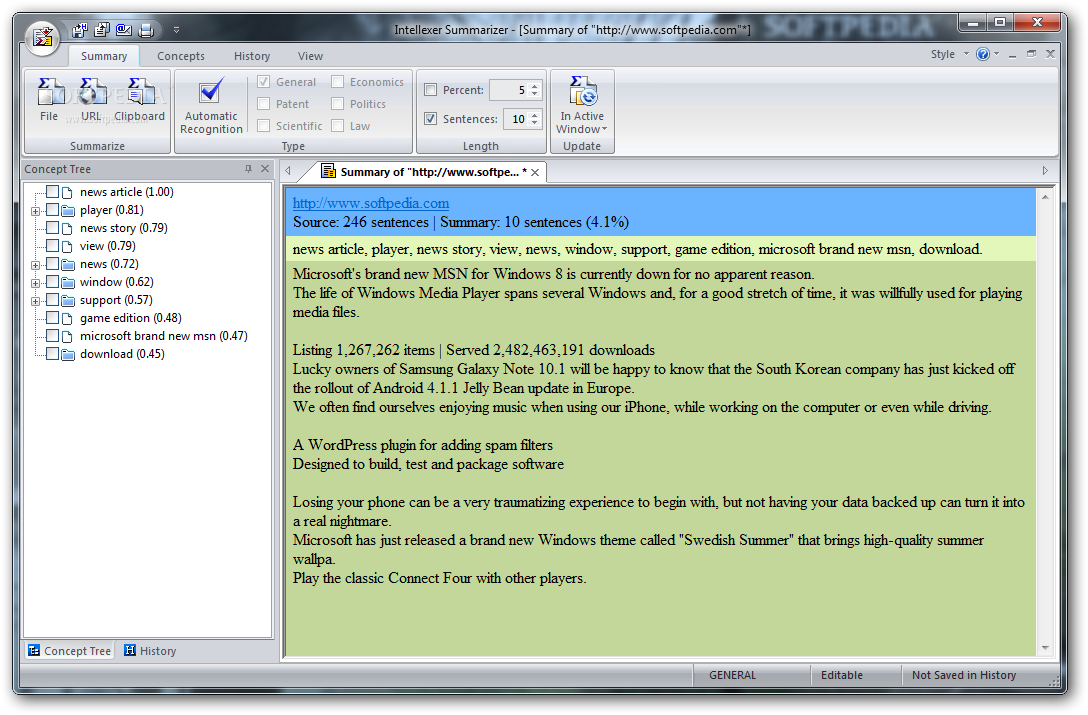1088x715 pixels.
Task: Click the Help question mark icon
Action: [x=983, y=54]
